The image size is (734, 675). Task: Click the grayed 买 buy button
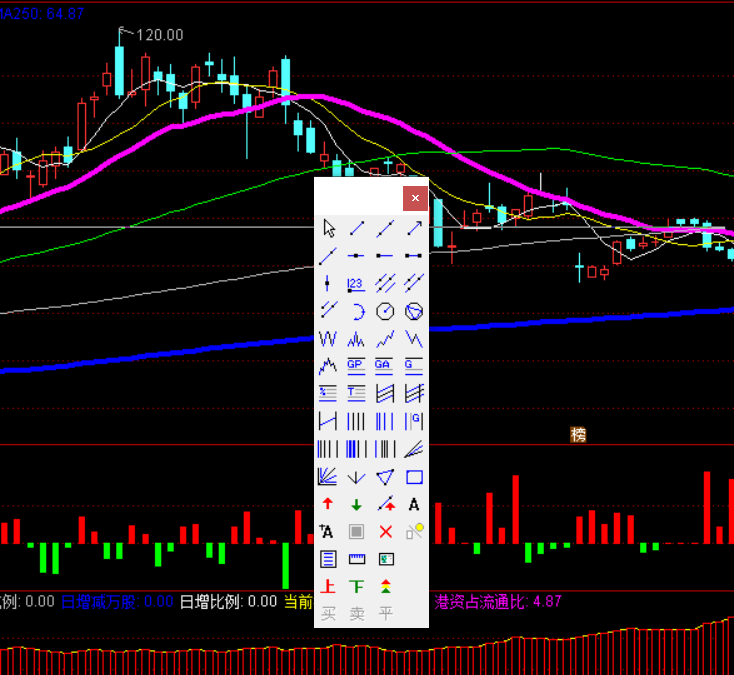[329, 614]
